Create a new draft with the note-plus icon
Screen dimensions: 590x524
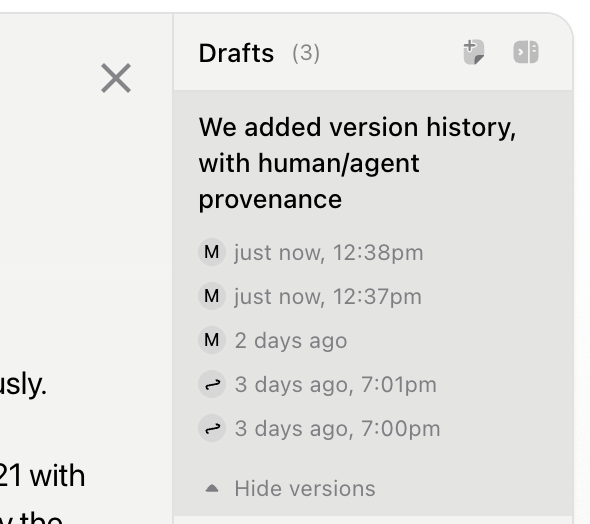point(473,52)
